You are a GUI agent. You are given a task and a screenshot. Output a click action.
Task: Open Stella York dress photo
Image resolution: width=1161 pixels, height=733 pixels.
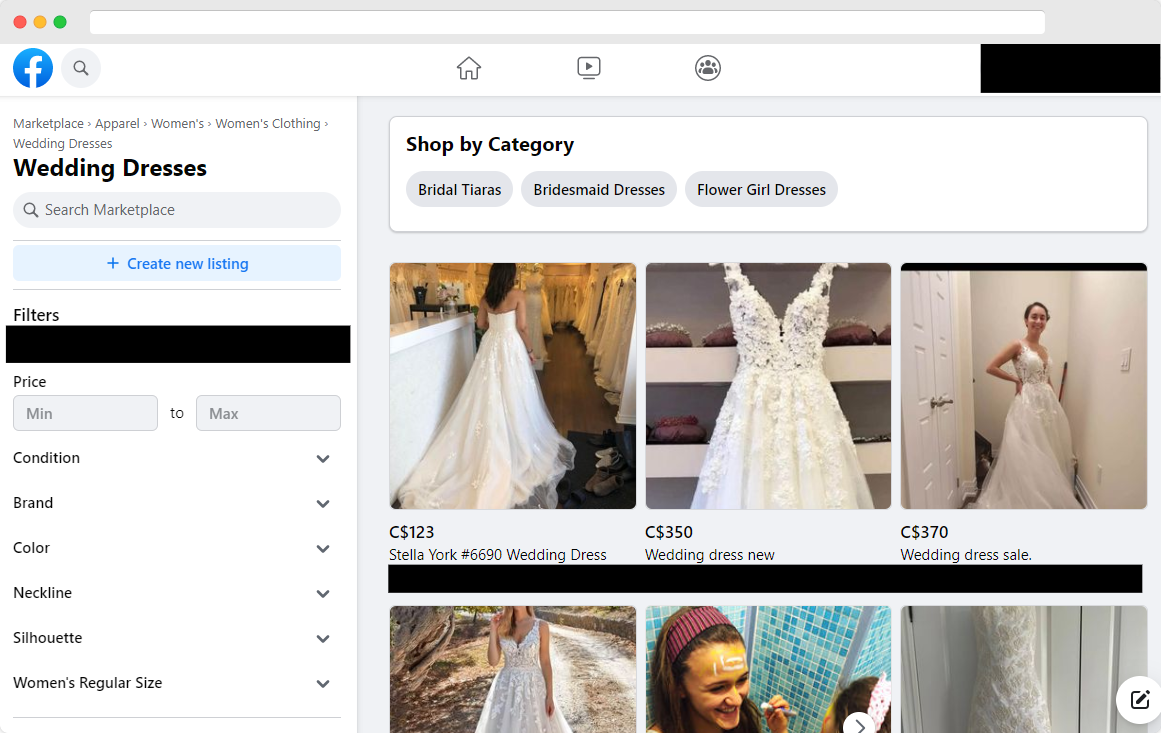(x=512, y=386)
